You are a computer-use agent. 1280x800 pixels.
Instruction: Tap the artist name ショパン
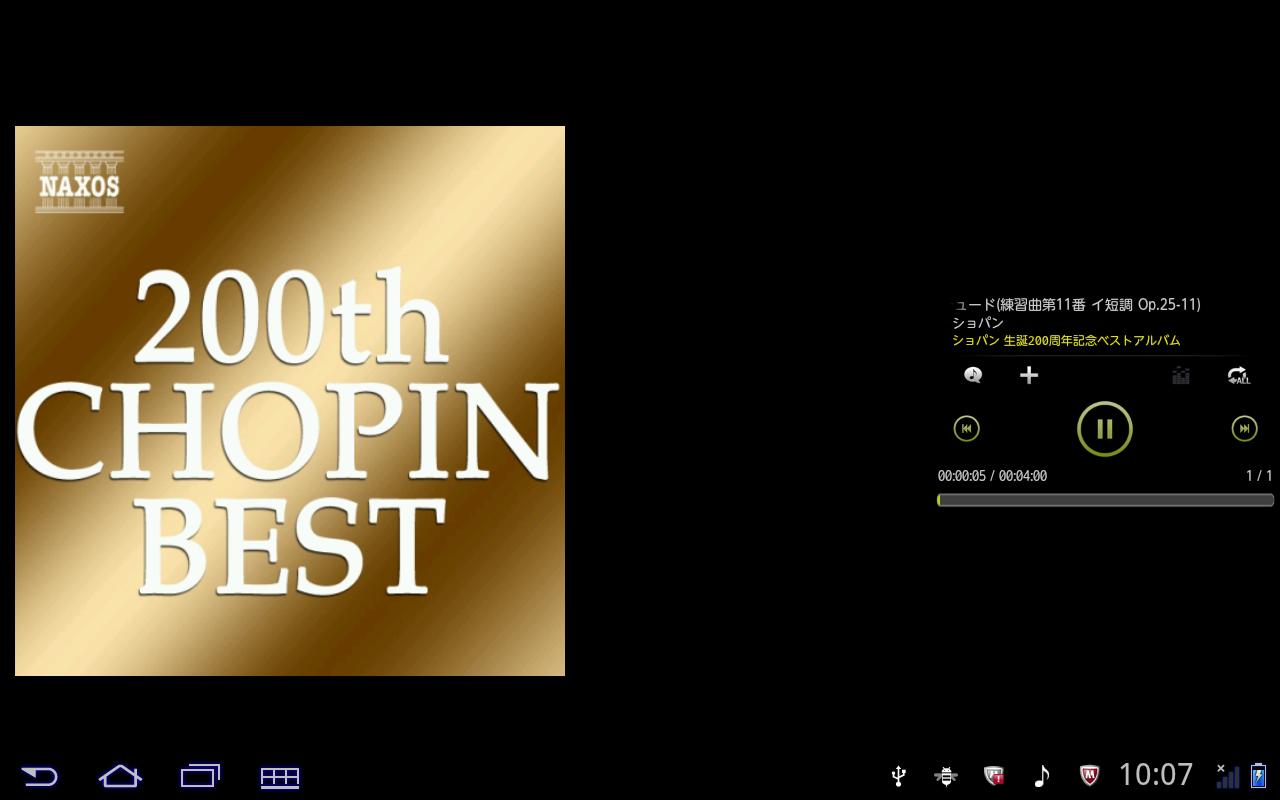click(977, 323)
